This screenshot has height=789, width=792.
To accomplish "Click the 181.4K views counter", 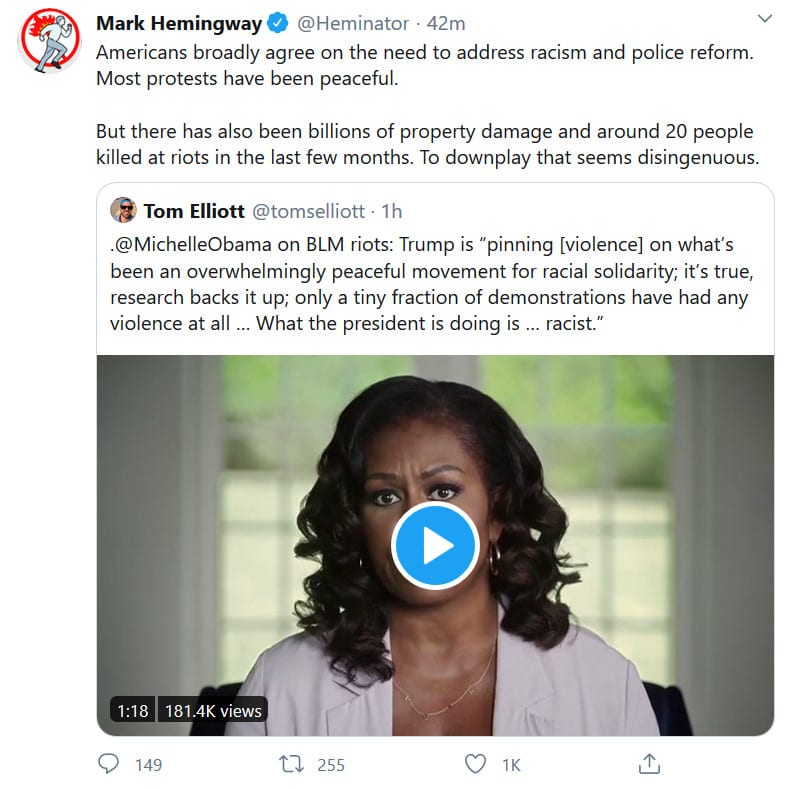I will pyautogui.click(x=212, y=711).
